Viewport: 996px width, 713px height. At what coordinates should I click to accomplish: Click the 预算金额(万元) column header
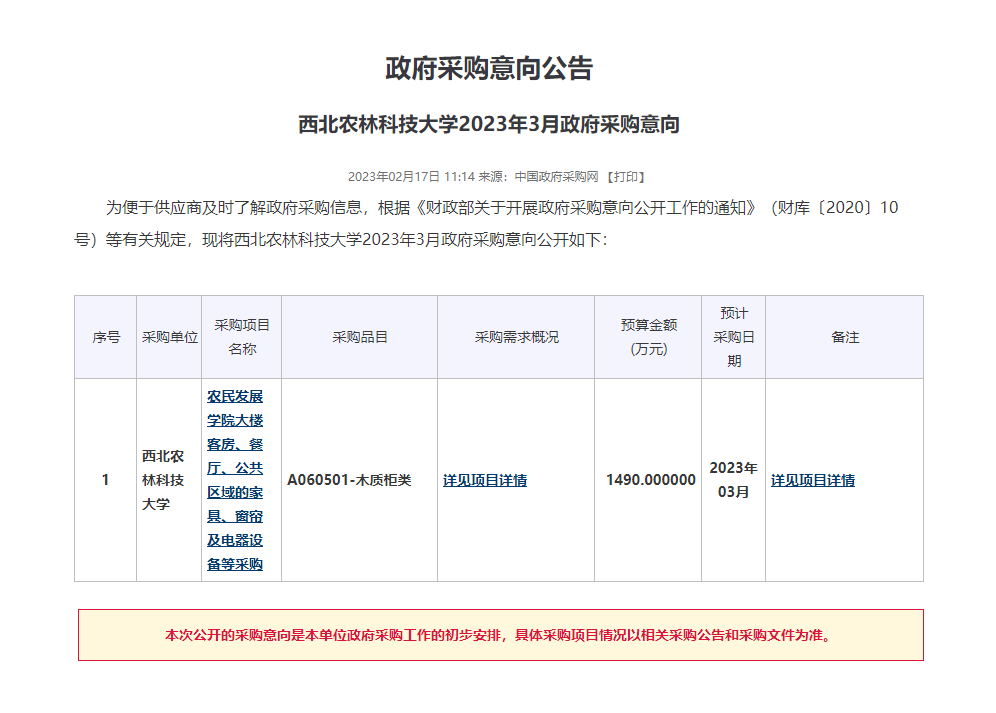pos(649,337)
